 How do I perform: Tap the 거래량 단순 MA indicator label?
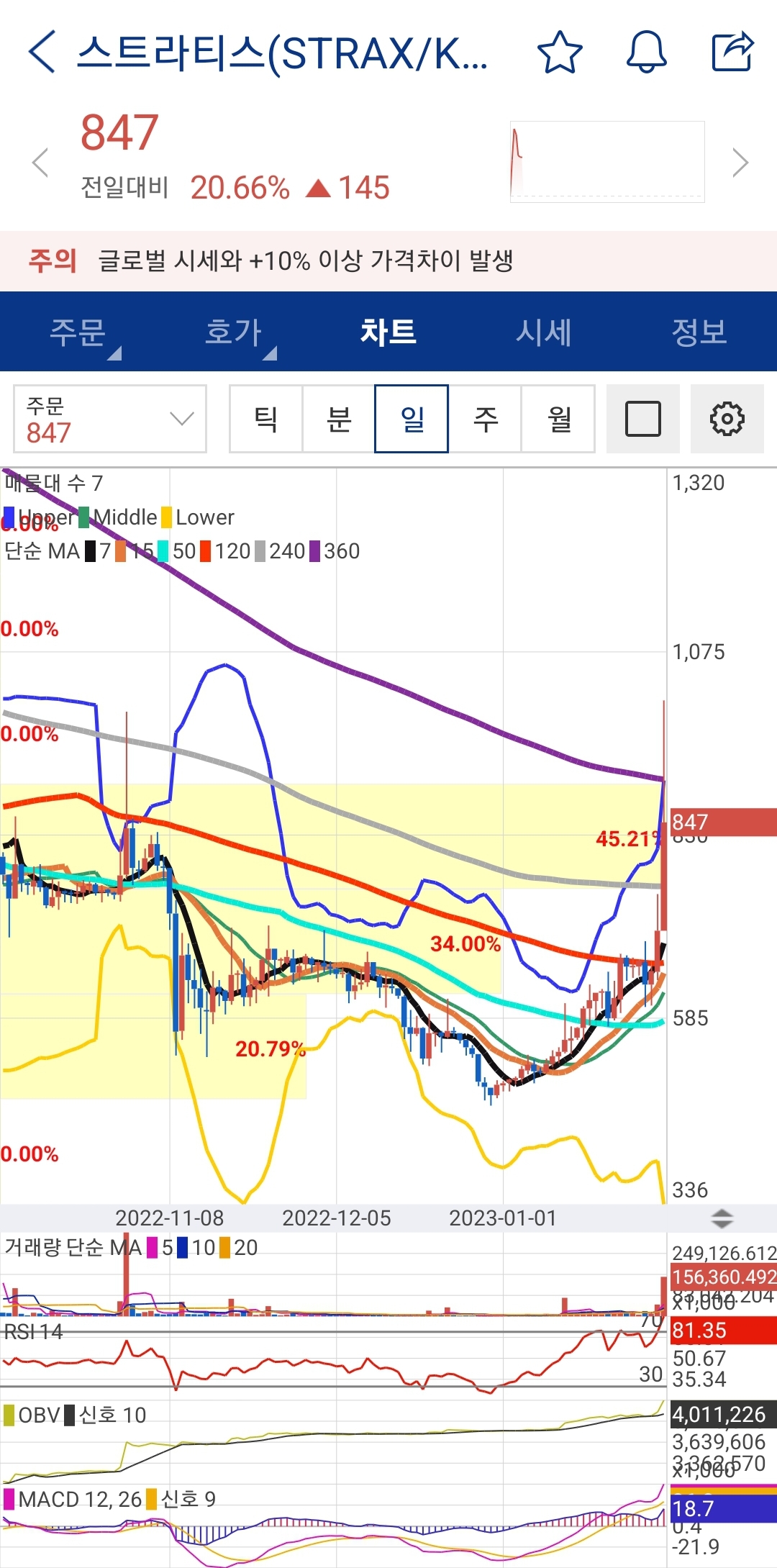pos(73,1247)
